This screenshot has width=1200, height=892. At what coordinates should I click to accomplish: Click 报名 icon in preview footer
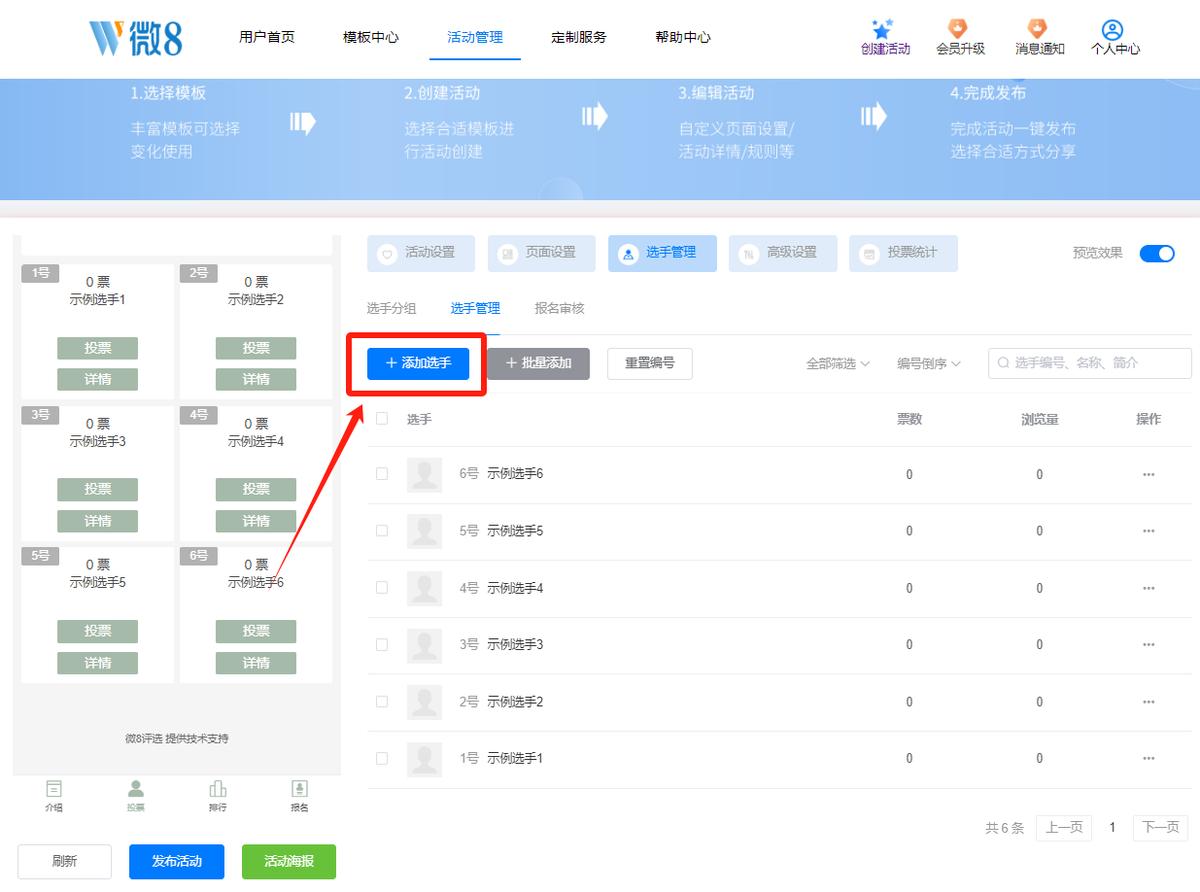(x=299, y=789)
